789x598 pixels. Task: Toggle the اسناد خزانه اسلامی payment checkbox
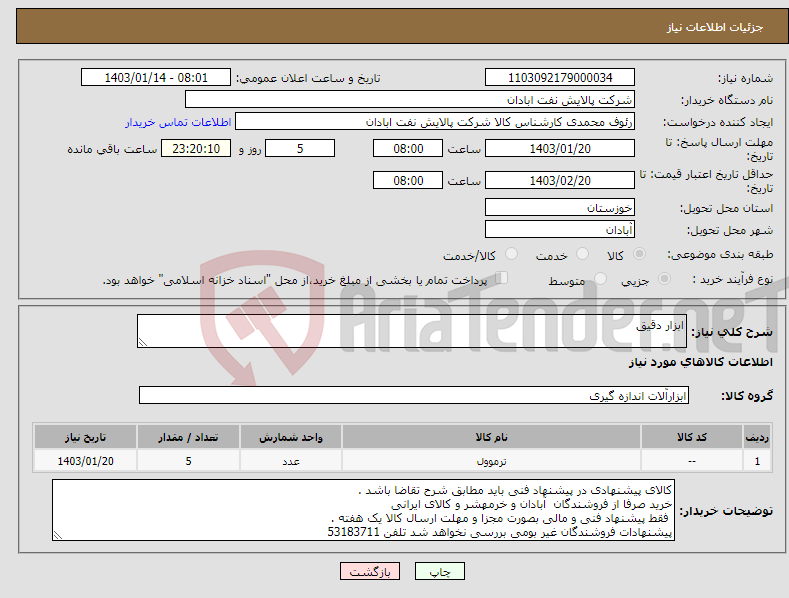coord(502,277)
